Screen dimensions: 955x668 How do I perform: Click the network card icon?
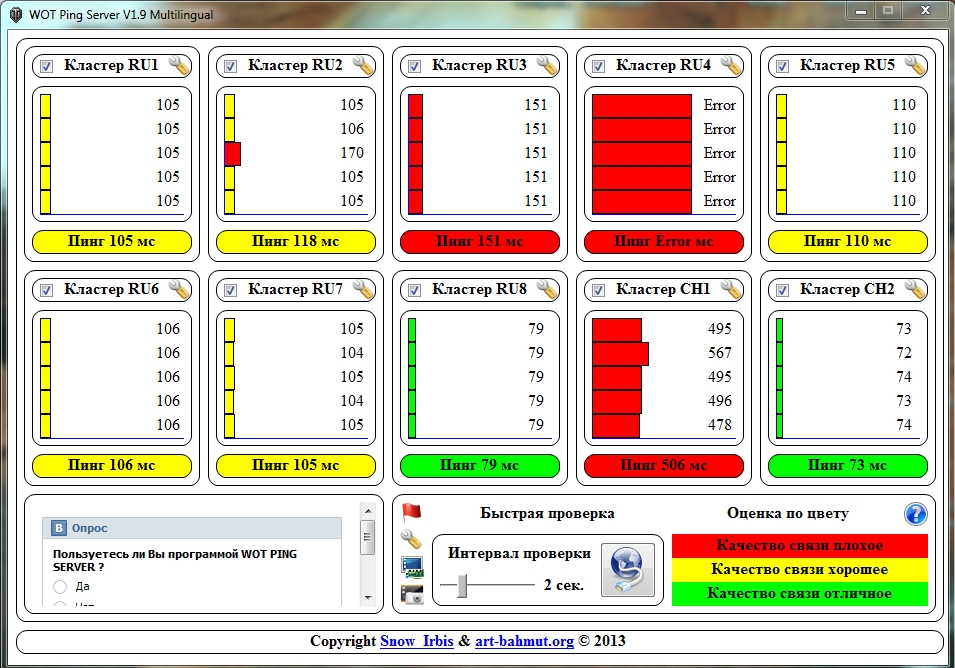pyautogui.click(x=412, y=567)
